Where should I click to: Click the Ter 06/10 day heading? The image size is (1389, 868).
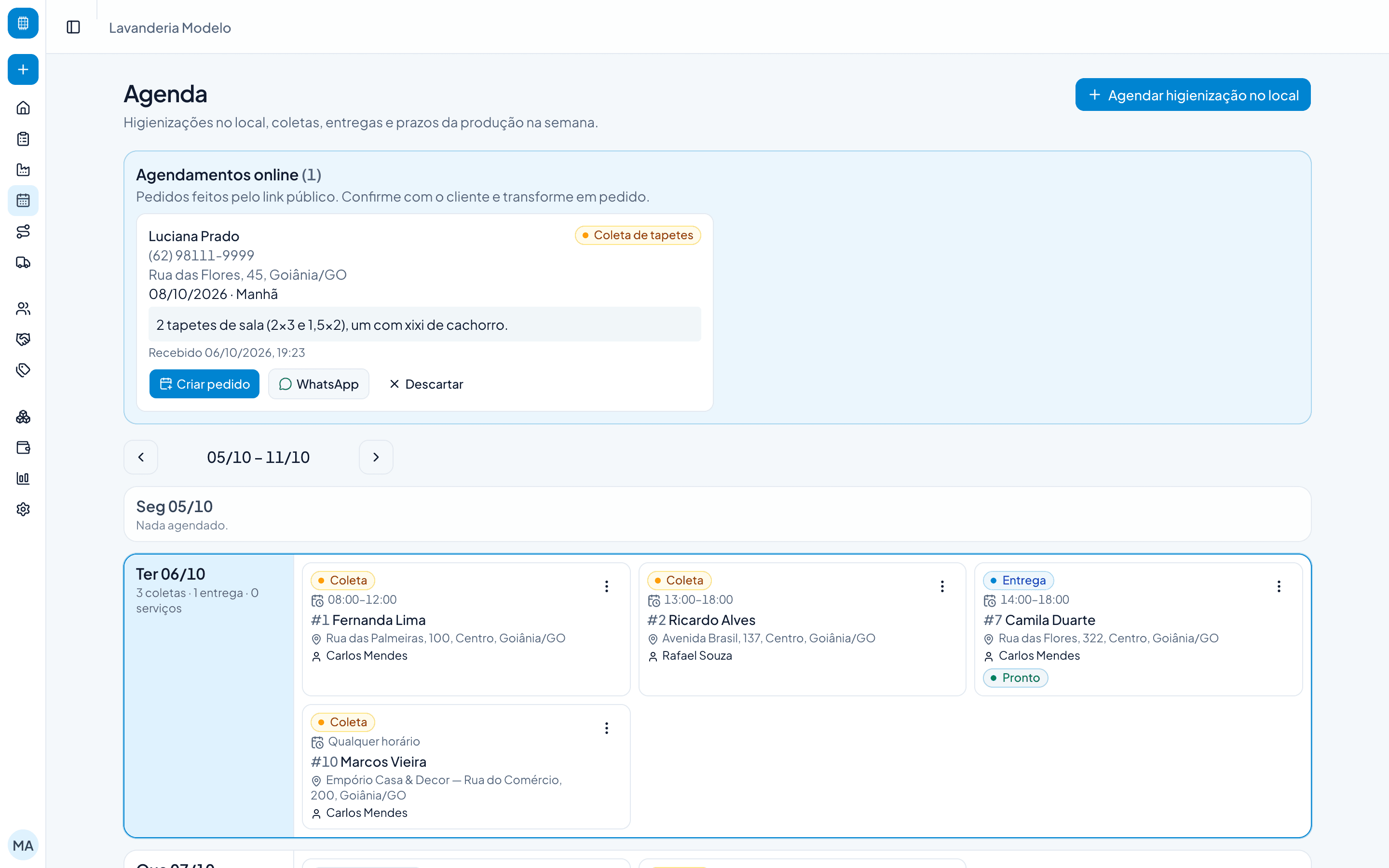coord(170,574)
